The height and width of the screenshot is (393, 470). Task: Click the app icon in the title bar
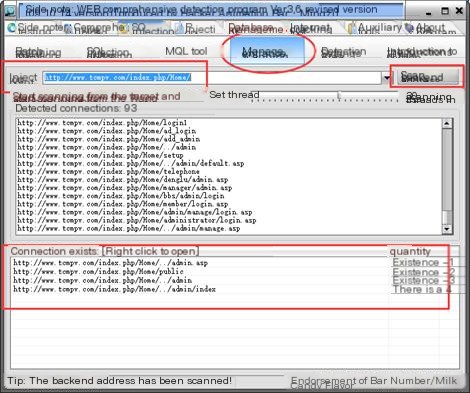coord(10,11)
